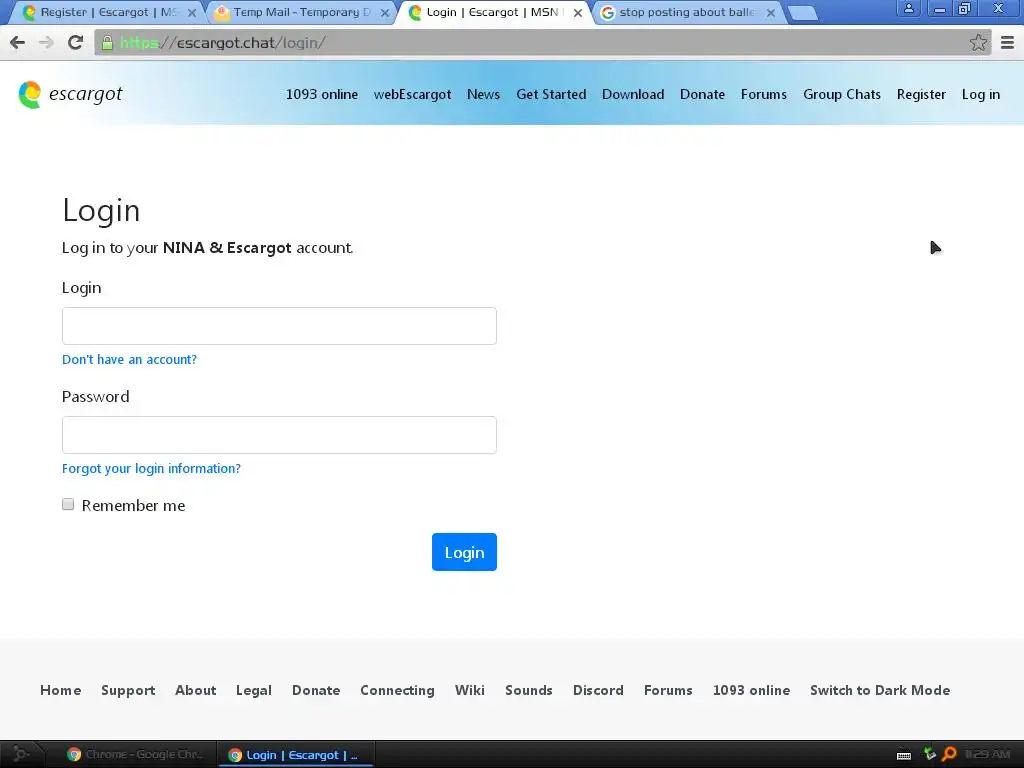This screenshot has height=768, width=1024.
Task: Open Get Started in the navigation
Action: point(551,95)
